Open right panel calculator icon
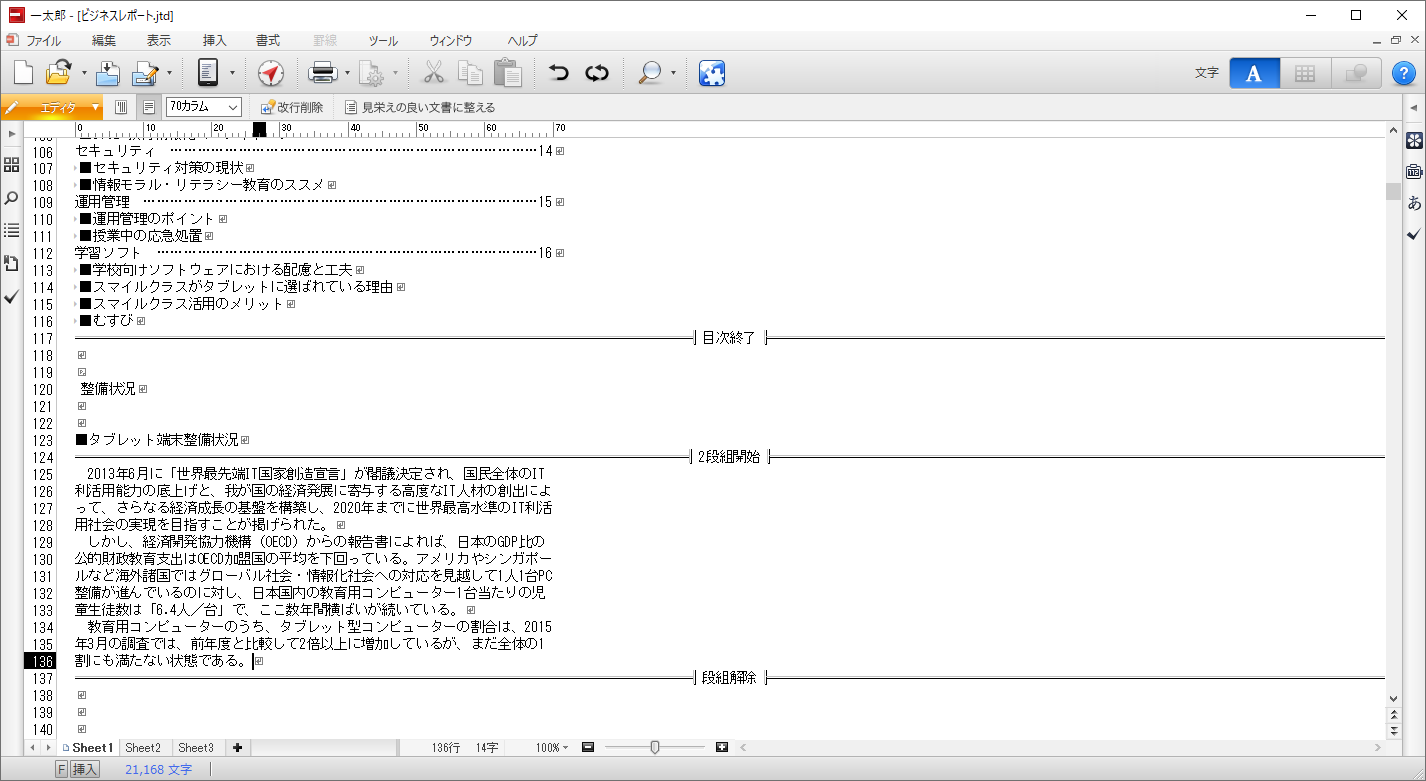 click(1414, 171)
